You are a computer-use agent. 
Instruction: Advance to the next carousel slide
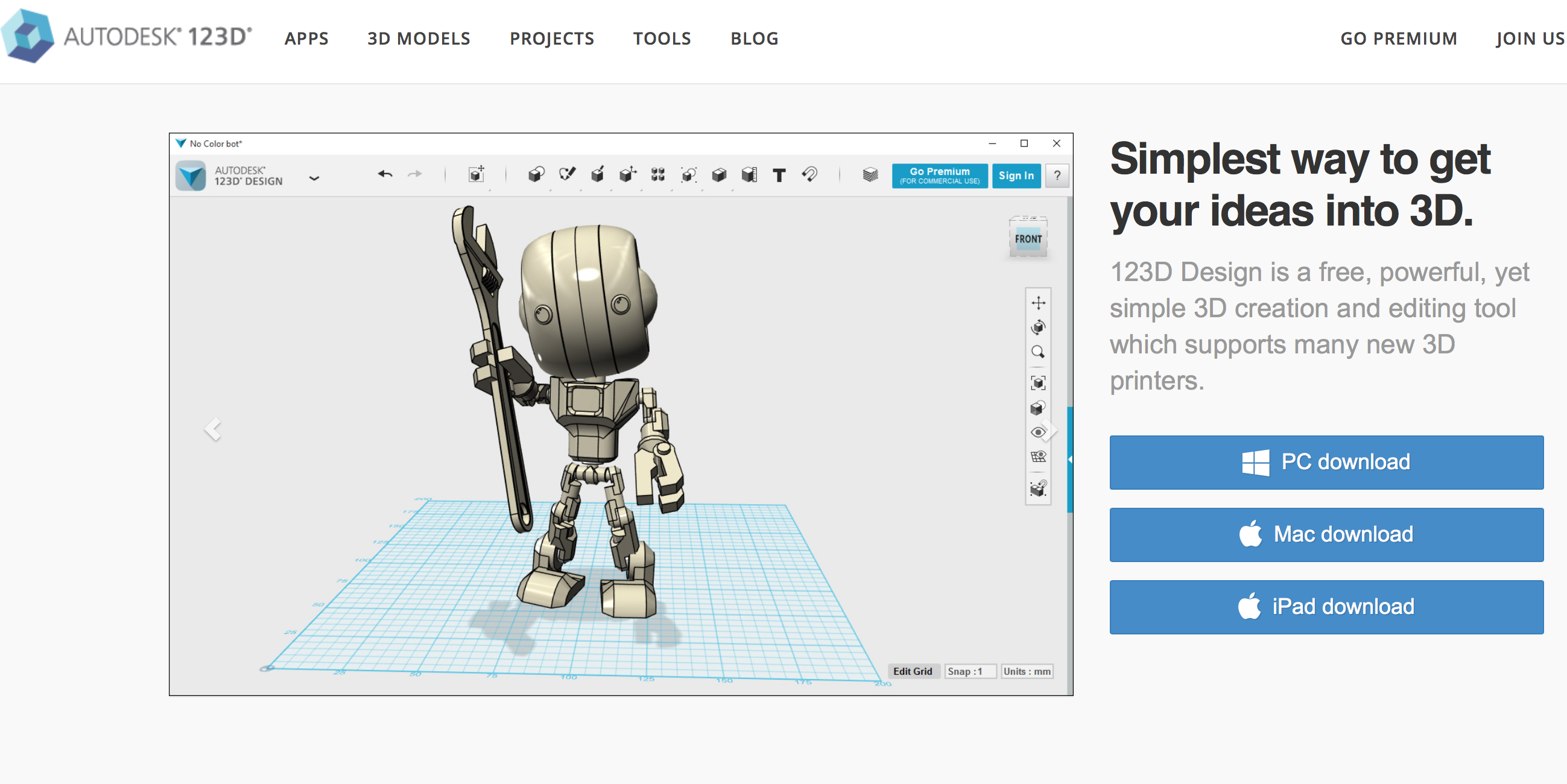click(1049, 429)
